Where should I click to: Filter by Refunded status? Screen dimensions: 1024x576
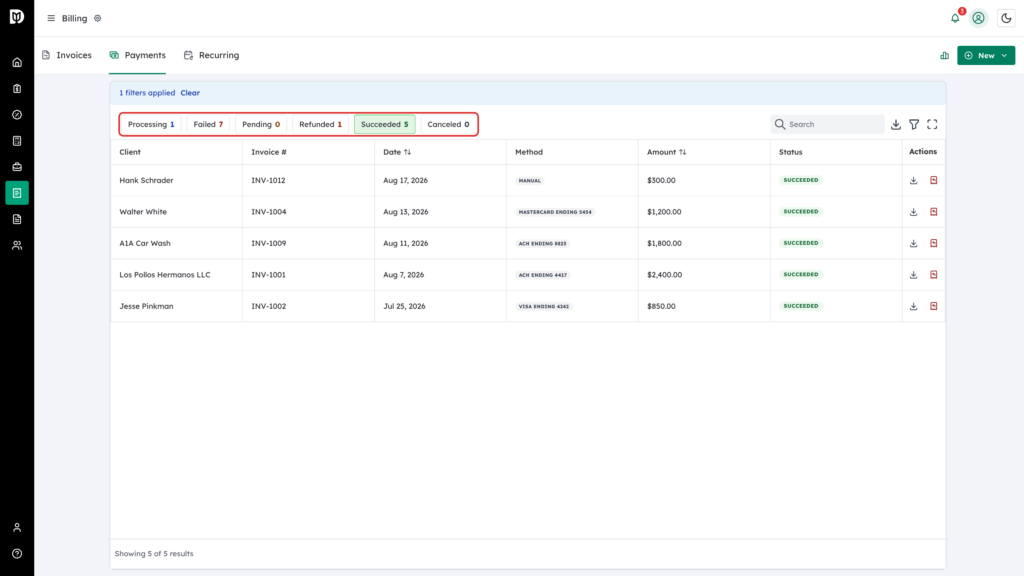(320, 124)
